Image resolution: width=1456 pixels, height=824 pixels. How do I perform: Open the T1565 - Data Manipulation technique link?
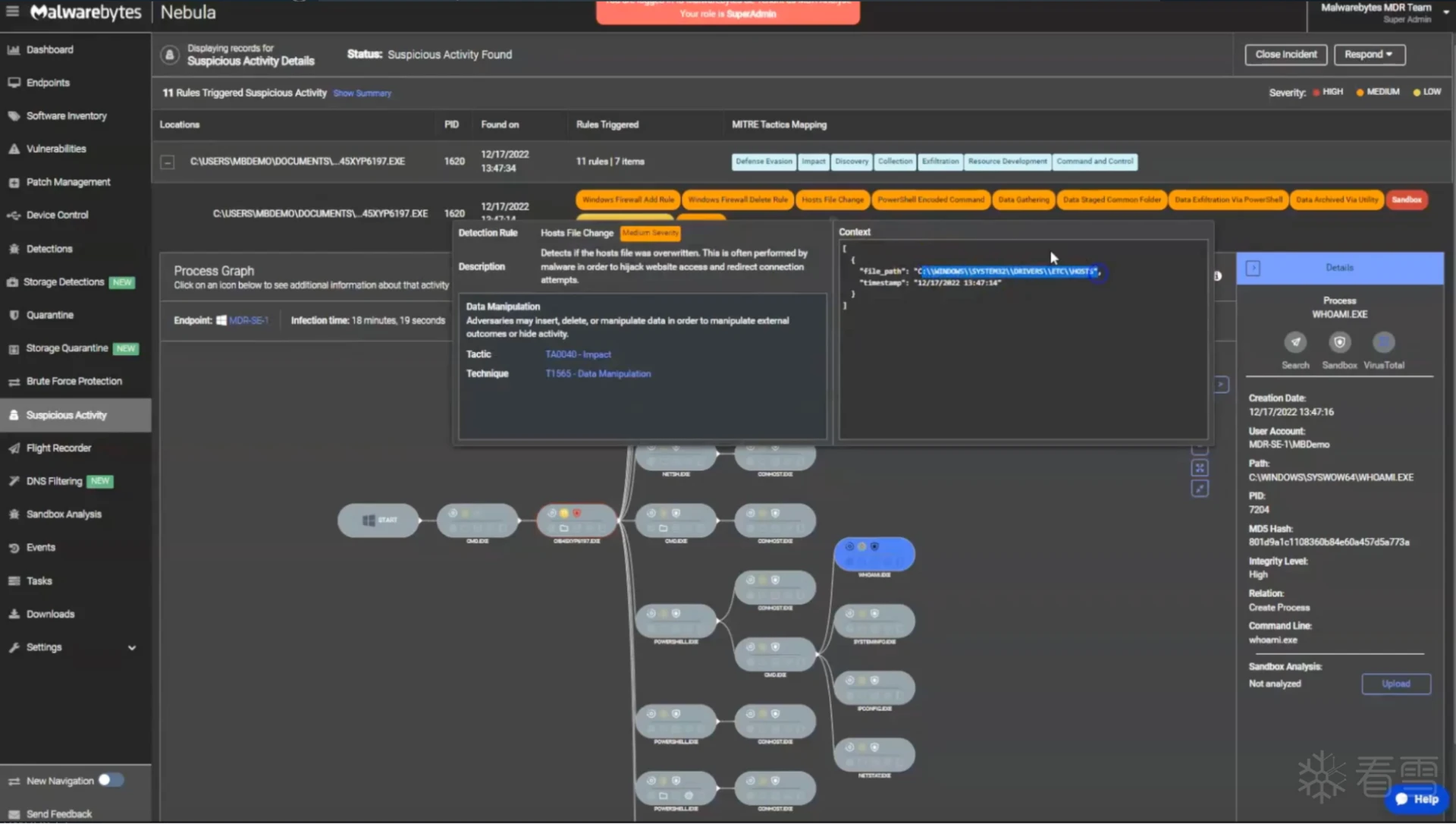(598, 374)
